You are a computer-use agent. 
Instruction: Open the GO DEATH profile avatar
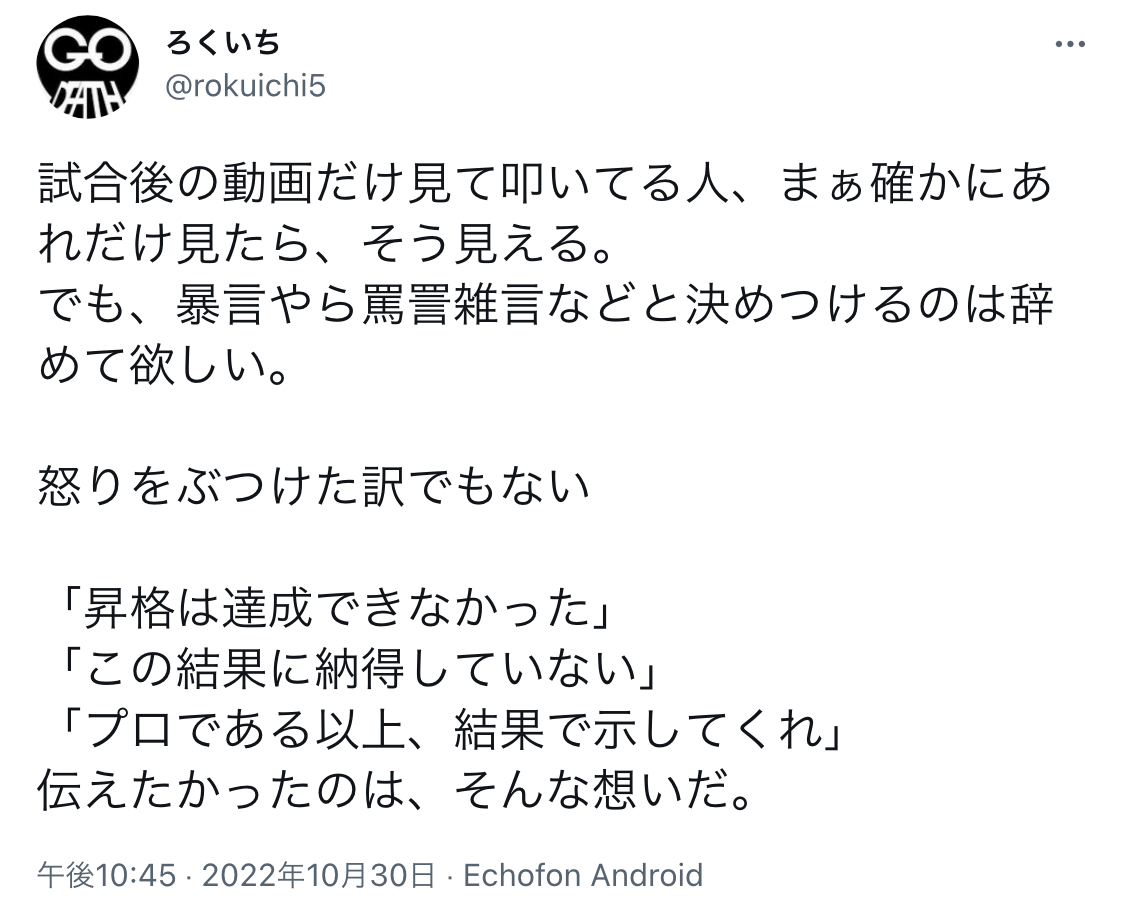pyautogui.click(x=88, y=67)
